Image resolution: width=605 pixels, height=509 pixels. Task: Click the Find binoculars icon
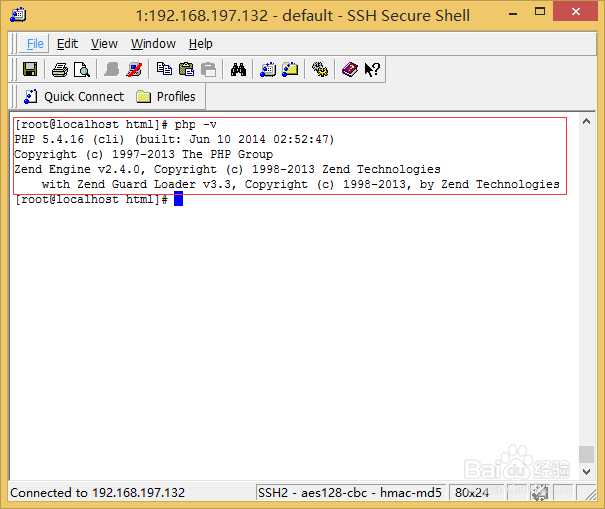(x=238, y=70)
